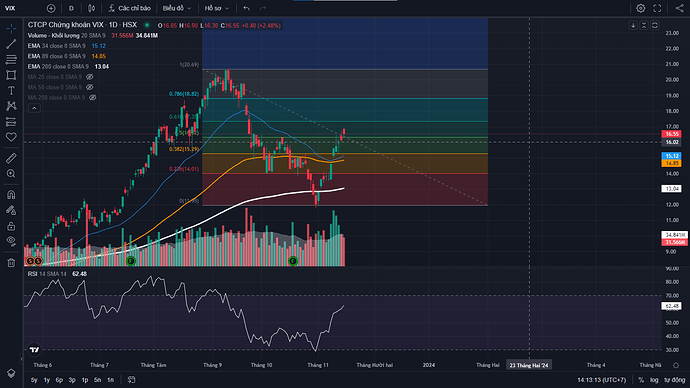690x388 pixels.
Task: Select the 3p time range
Action: coord(72,380)
